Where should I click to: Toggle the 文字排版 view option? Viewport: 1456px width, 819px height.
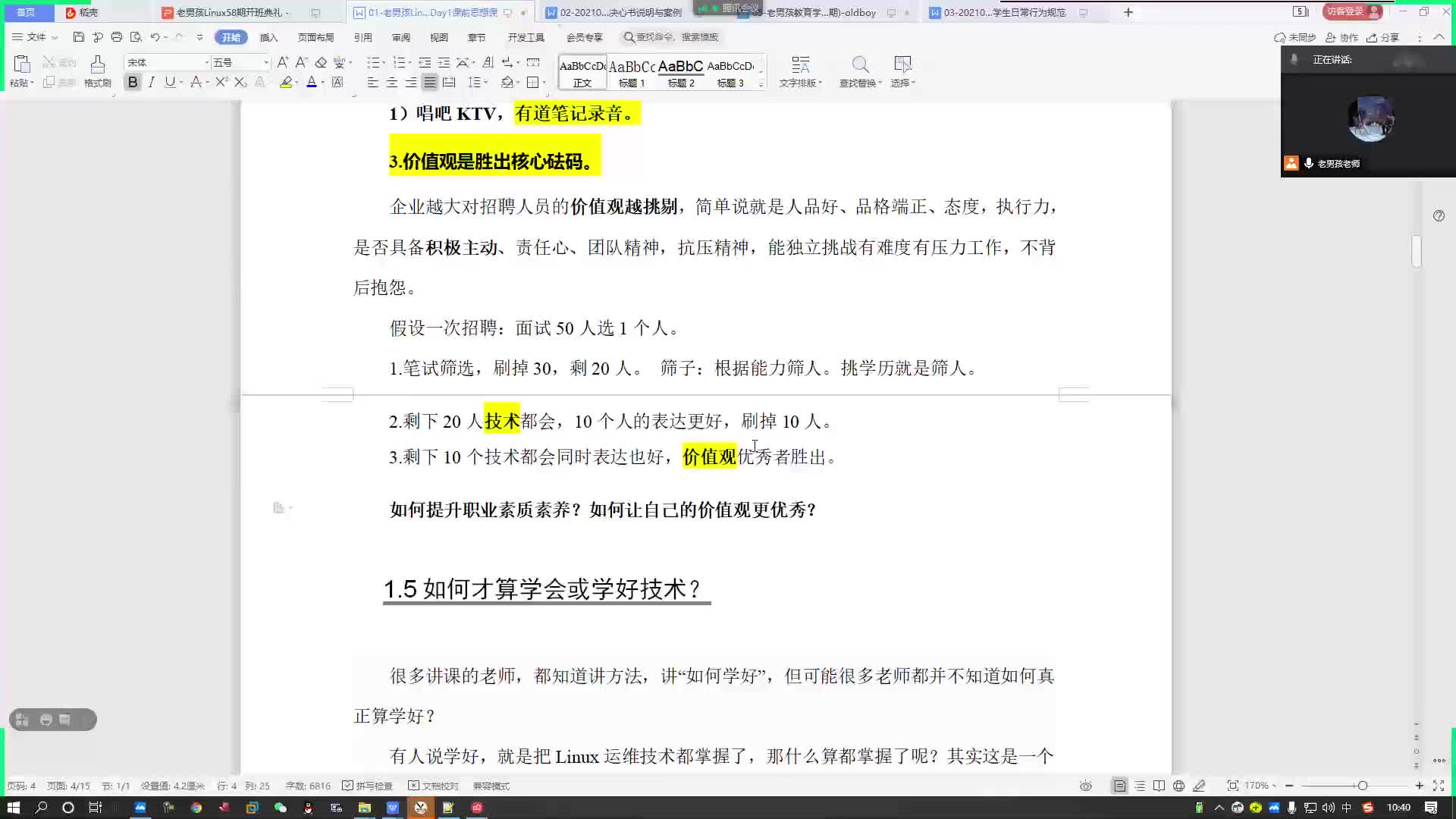[800, 71]
